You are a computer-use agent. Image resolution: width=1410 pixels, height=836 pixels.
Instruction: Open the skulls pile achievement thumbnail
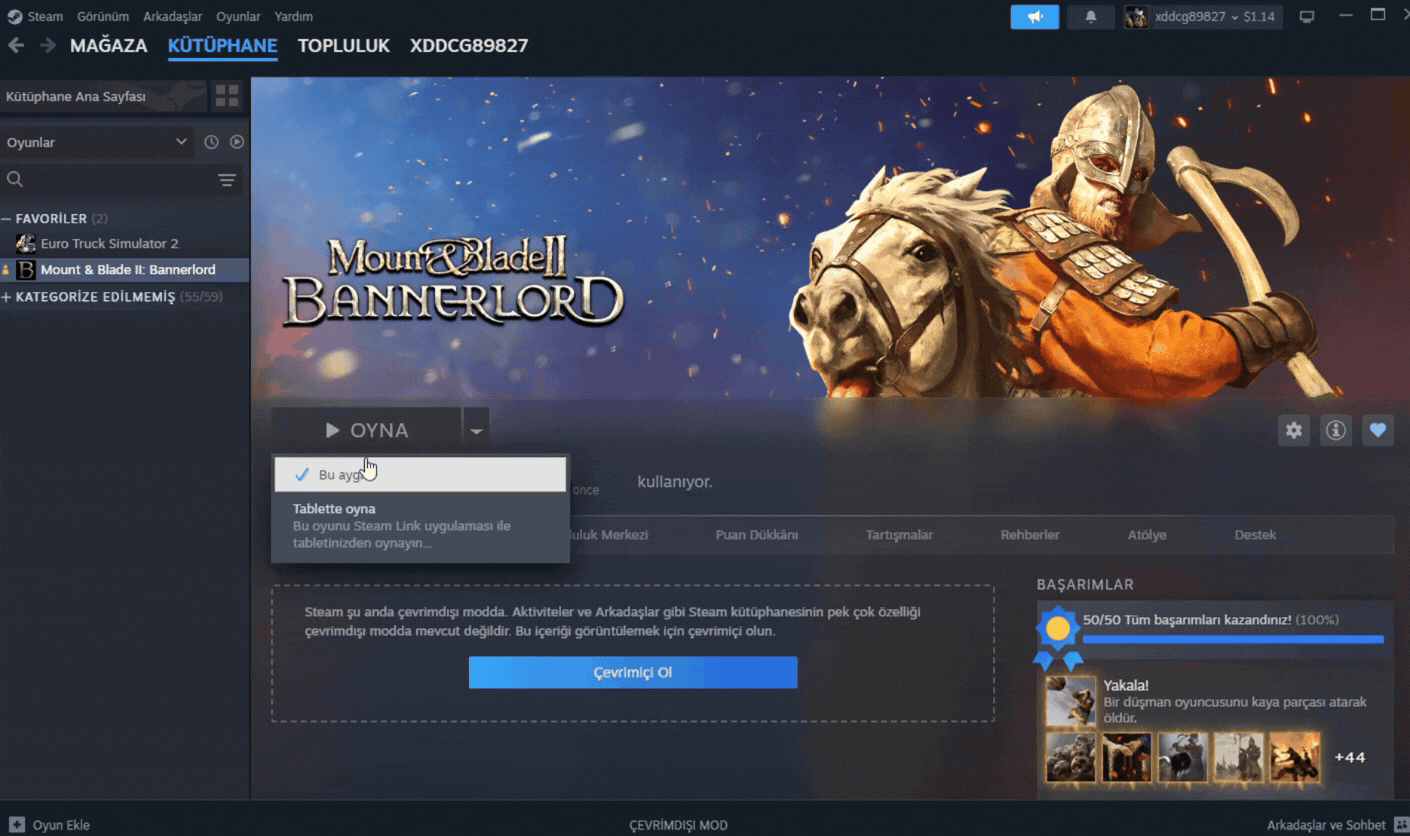pyautogui.click(x=1070, y=757)
